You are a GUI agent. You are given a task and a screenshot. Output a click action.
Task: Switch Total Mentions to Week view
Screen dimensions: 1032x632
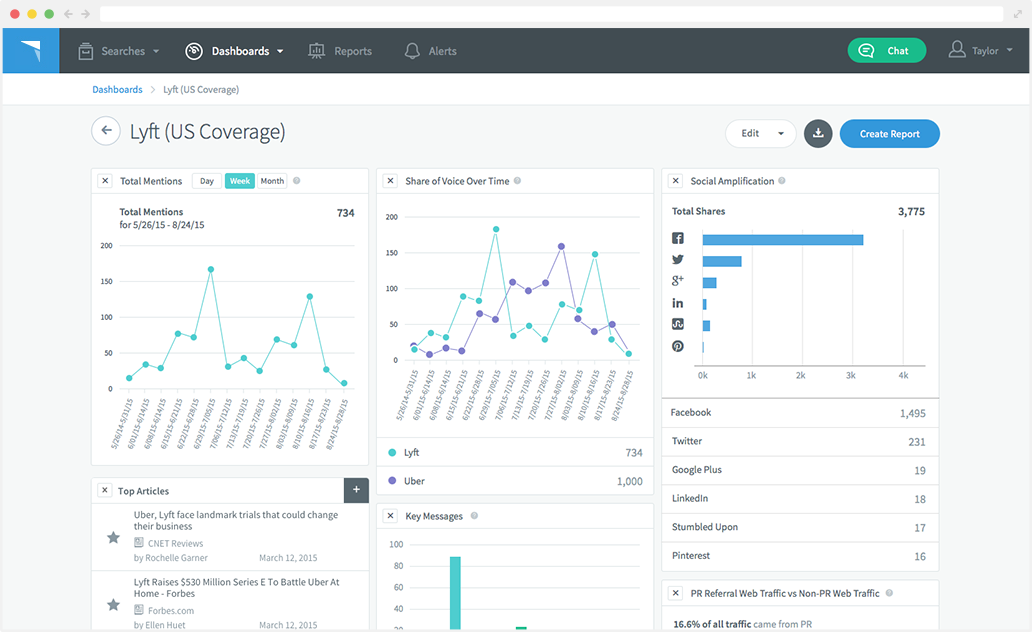(240, 181)
